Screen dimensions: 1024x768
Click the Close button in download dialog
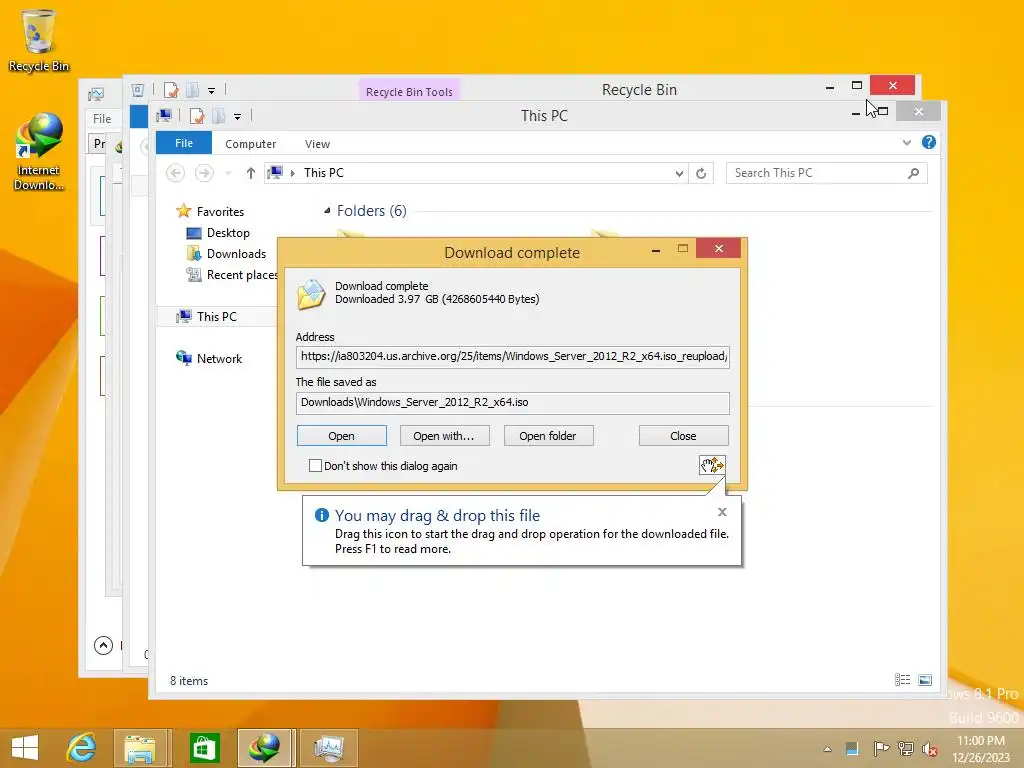click(683, 436)
